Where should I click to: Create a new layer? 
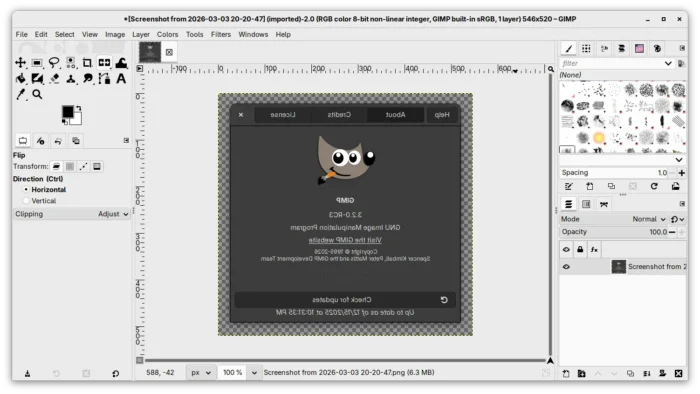(566, 373)
